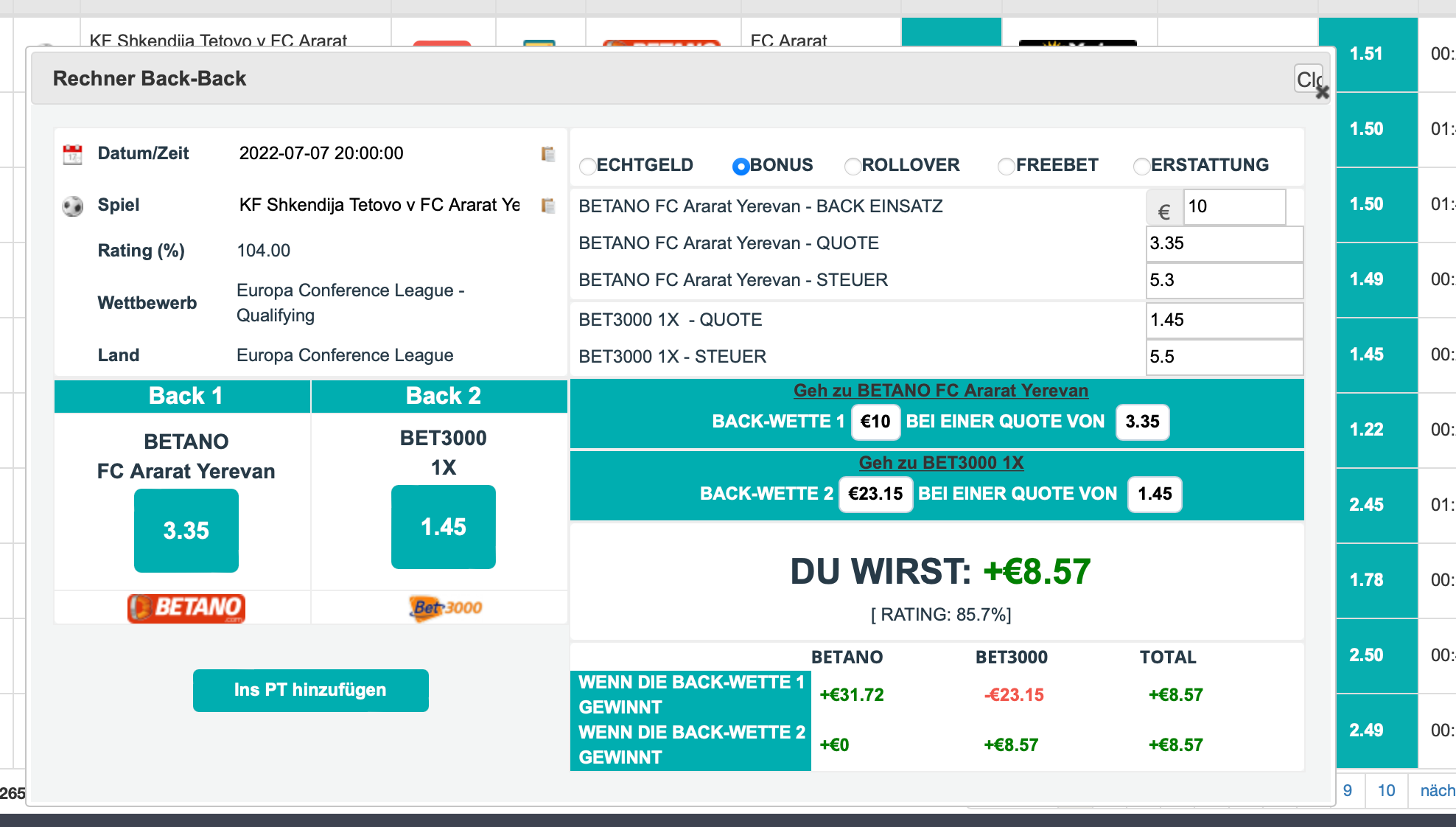Click the football icon next to Spiel
This screenshot has width=1456, height=827.
click(72, 206)
